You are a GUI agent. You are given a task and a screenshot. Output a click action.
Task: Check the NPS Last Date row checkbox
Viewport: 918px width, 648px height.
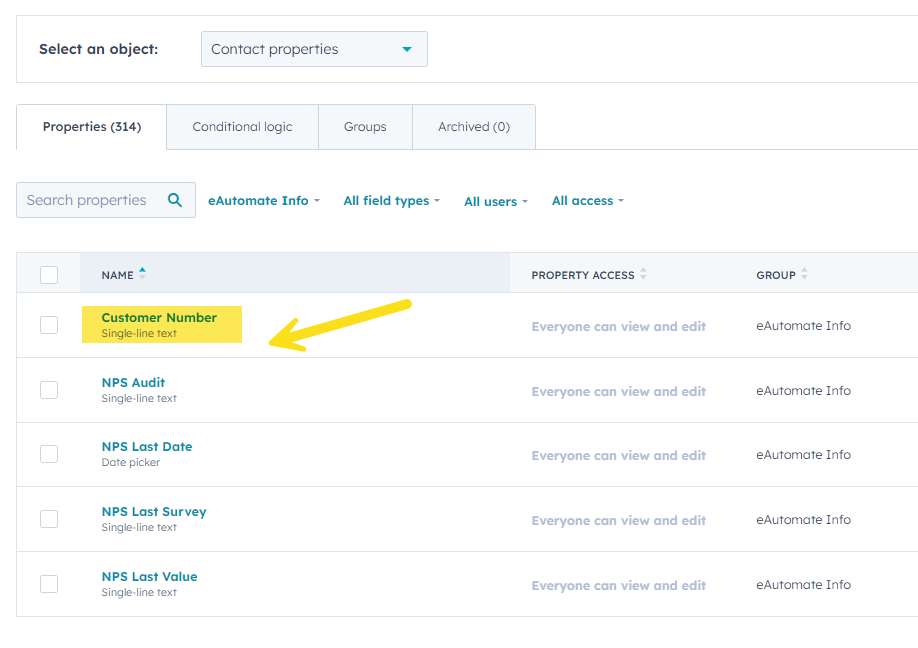point(49,454)
